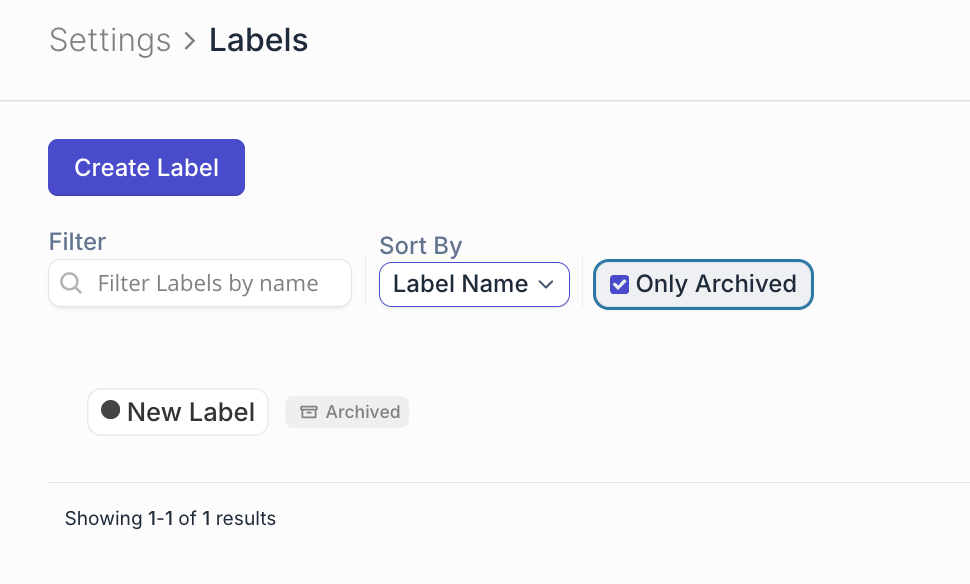Click the magnifier icon in the filter box

tap(71, 284)
